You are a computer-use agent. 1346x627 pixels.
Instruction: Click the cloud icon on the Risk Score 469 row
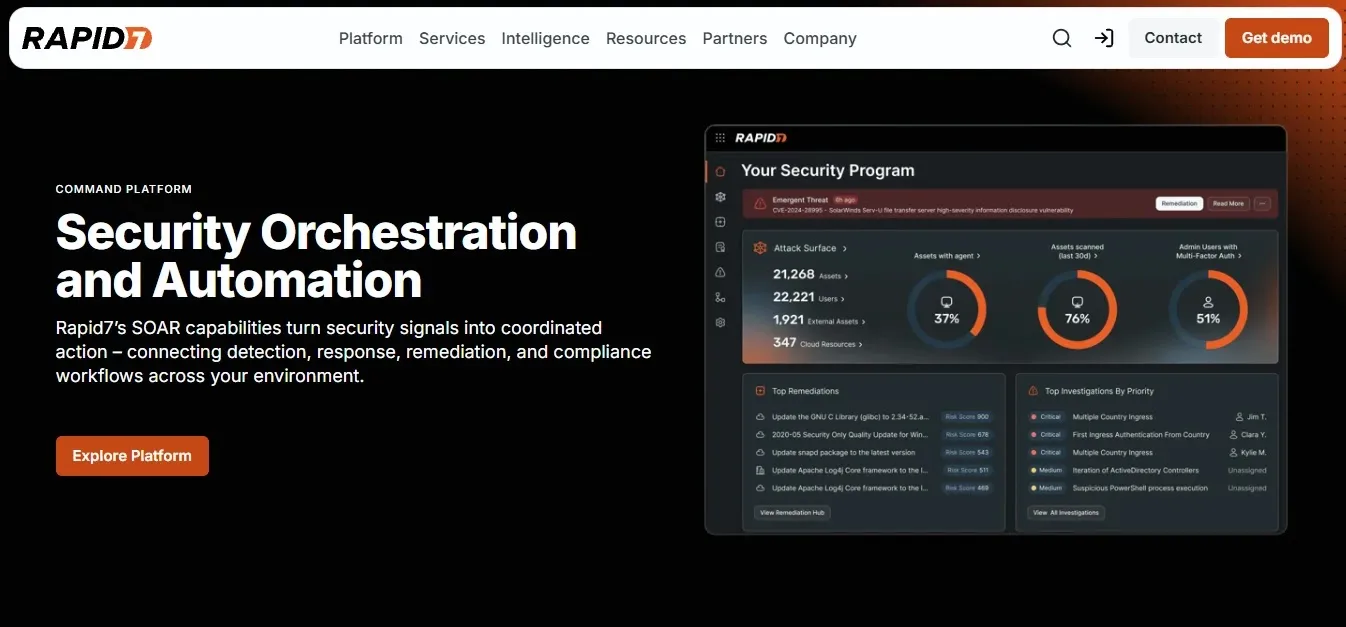point(760,488)
